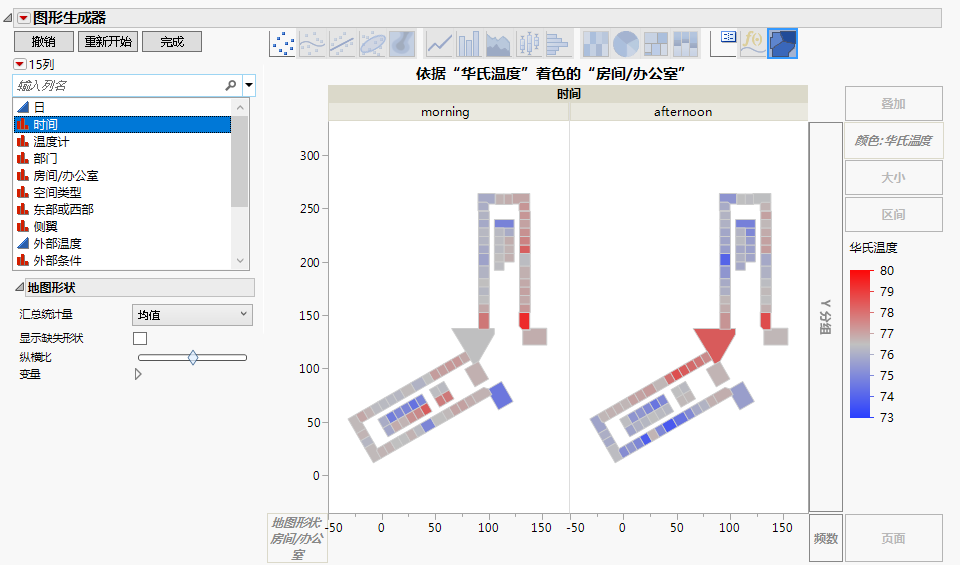Click the 时间 grouping header above the panels
Image resolution: width=960 pixels, height=565 pixels.
(x=568, y=94)
